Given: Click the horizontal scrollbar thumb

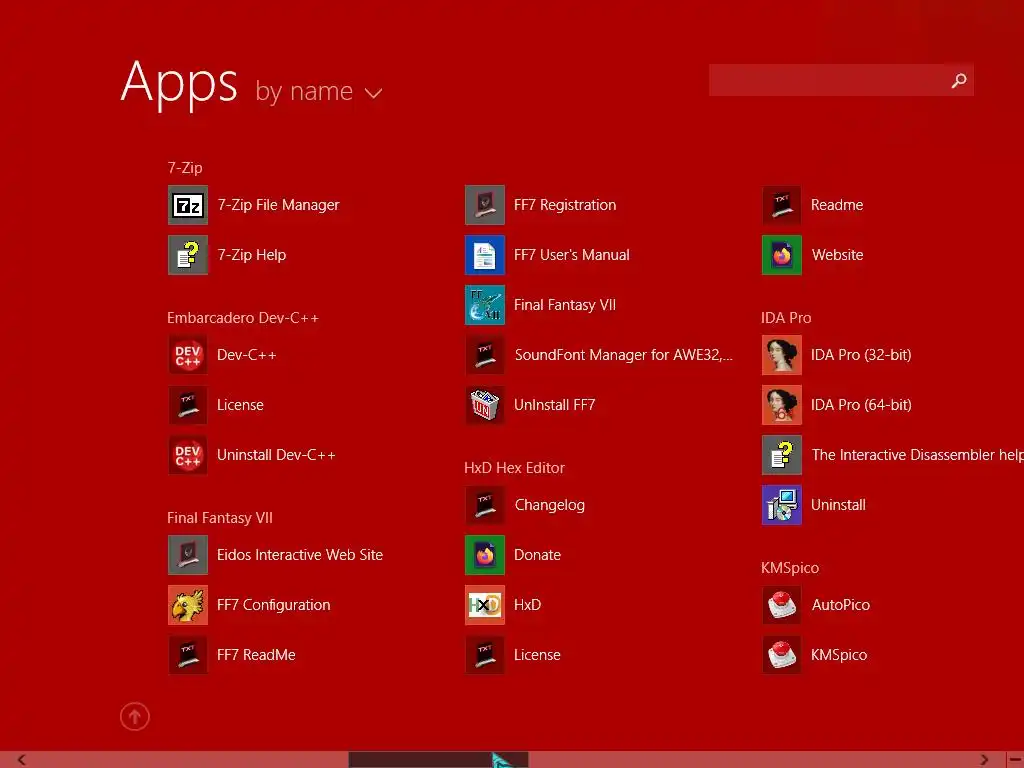Looking at the screenshot, I should point(438,760).
